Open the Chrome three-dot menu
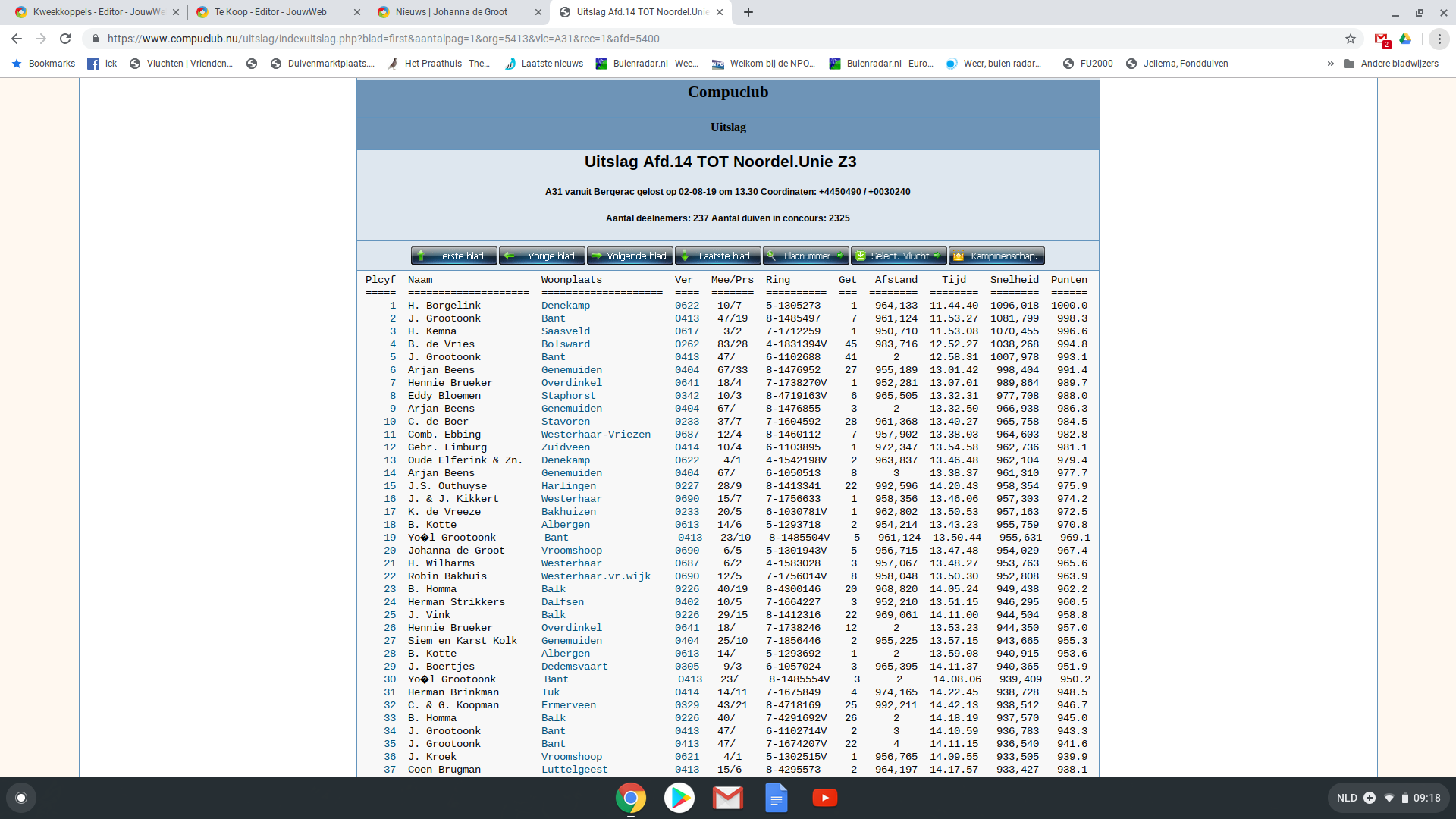The height and width of the screenshot is (819, 1456). click(1439, 39)
